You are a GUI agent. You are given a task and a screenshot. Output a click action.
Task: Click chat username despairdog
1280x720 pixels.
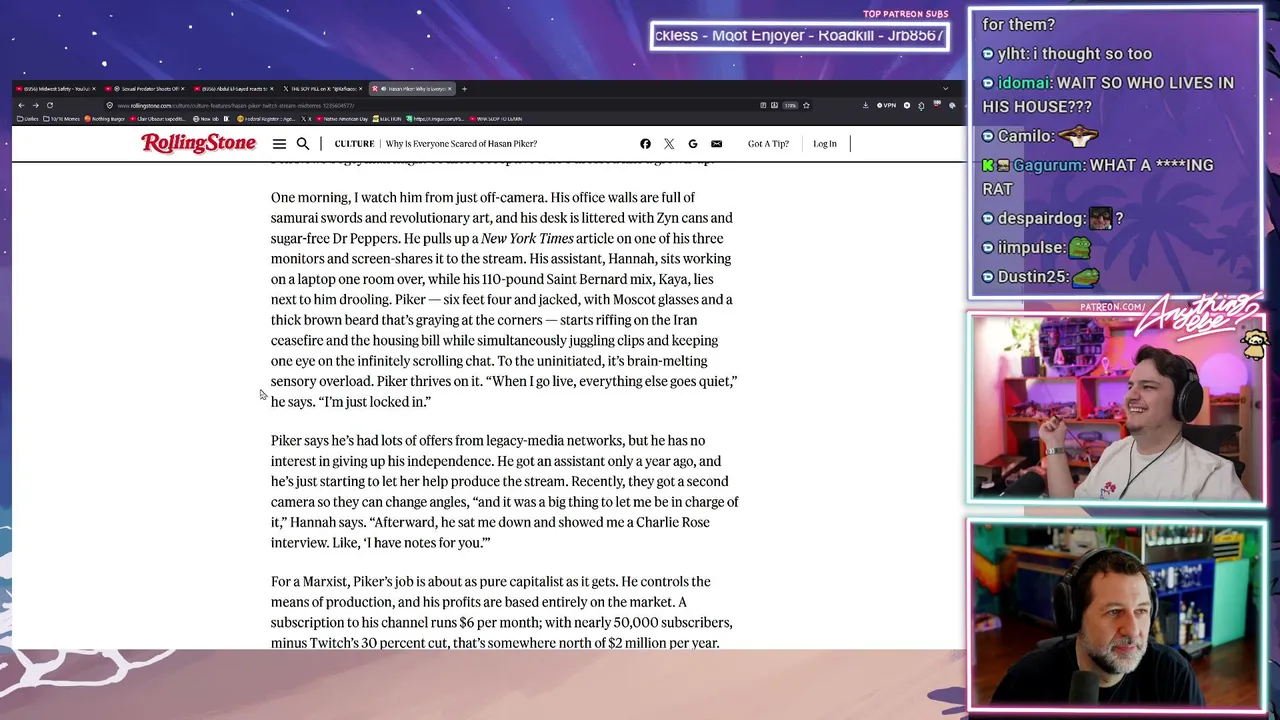tap(1040, 218)
